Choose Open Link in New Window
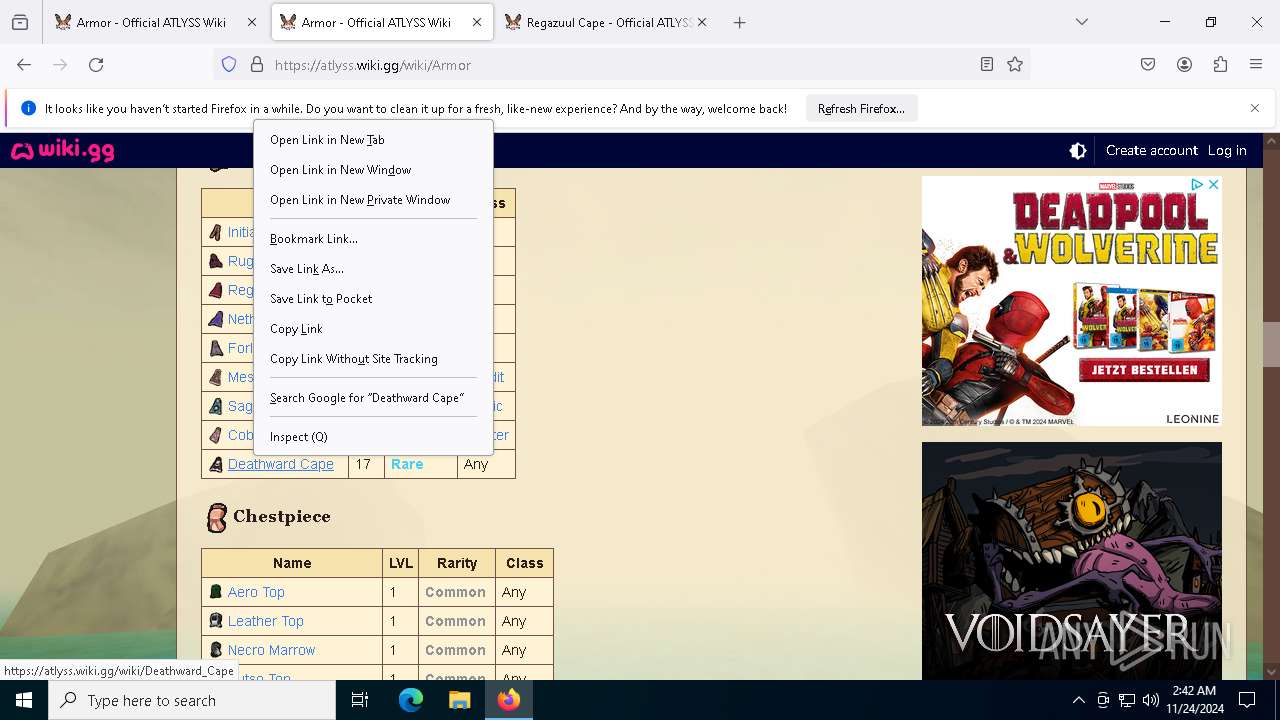This screenshot has height=720, width=1280. point(373,170)
